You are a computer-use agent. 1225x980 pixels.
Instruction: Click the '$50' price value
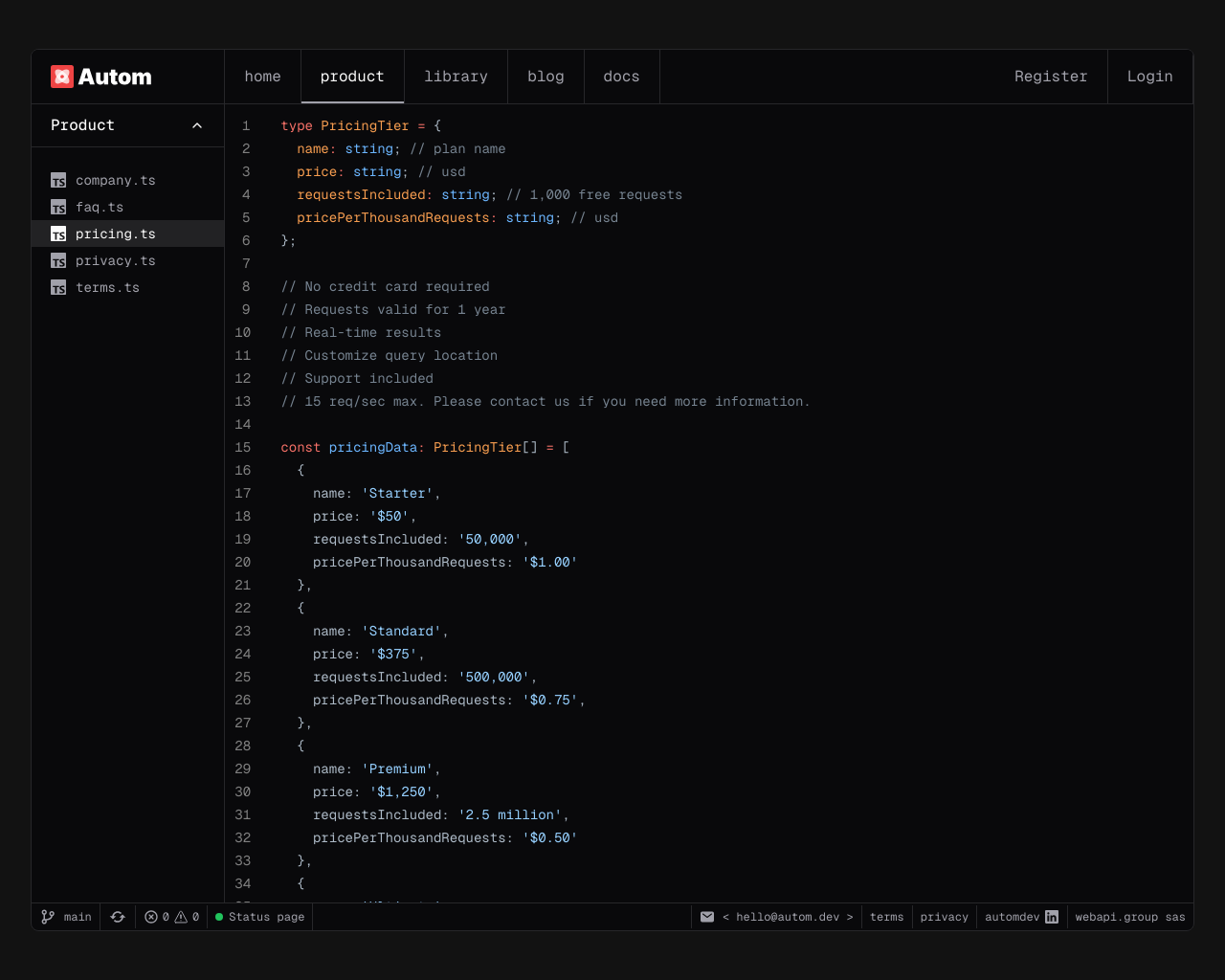click(390, 516)
